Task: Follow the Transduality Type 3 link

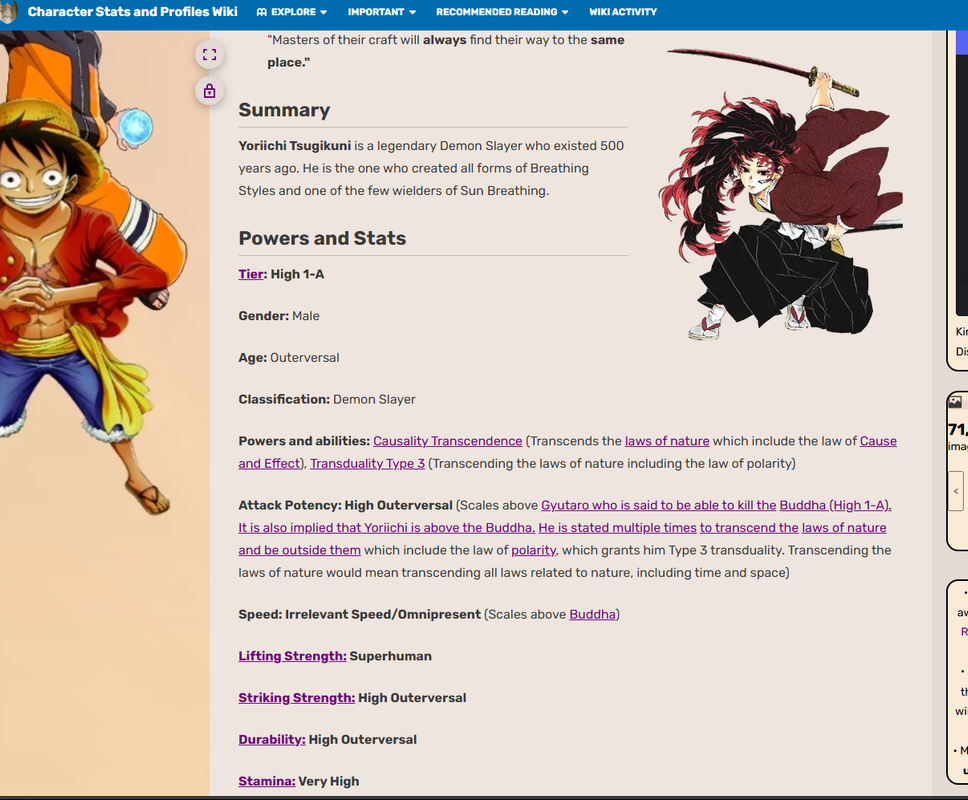Action: click(x=367, y=463)
